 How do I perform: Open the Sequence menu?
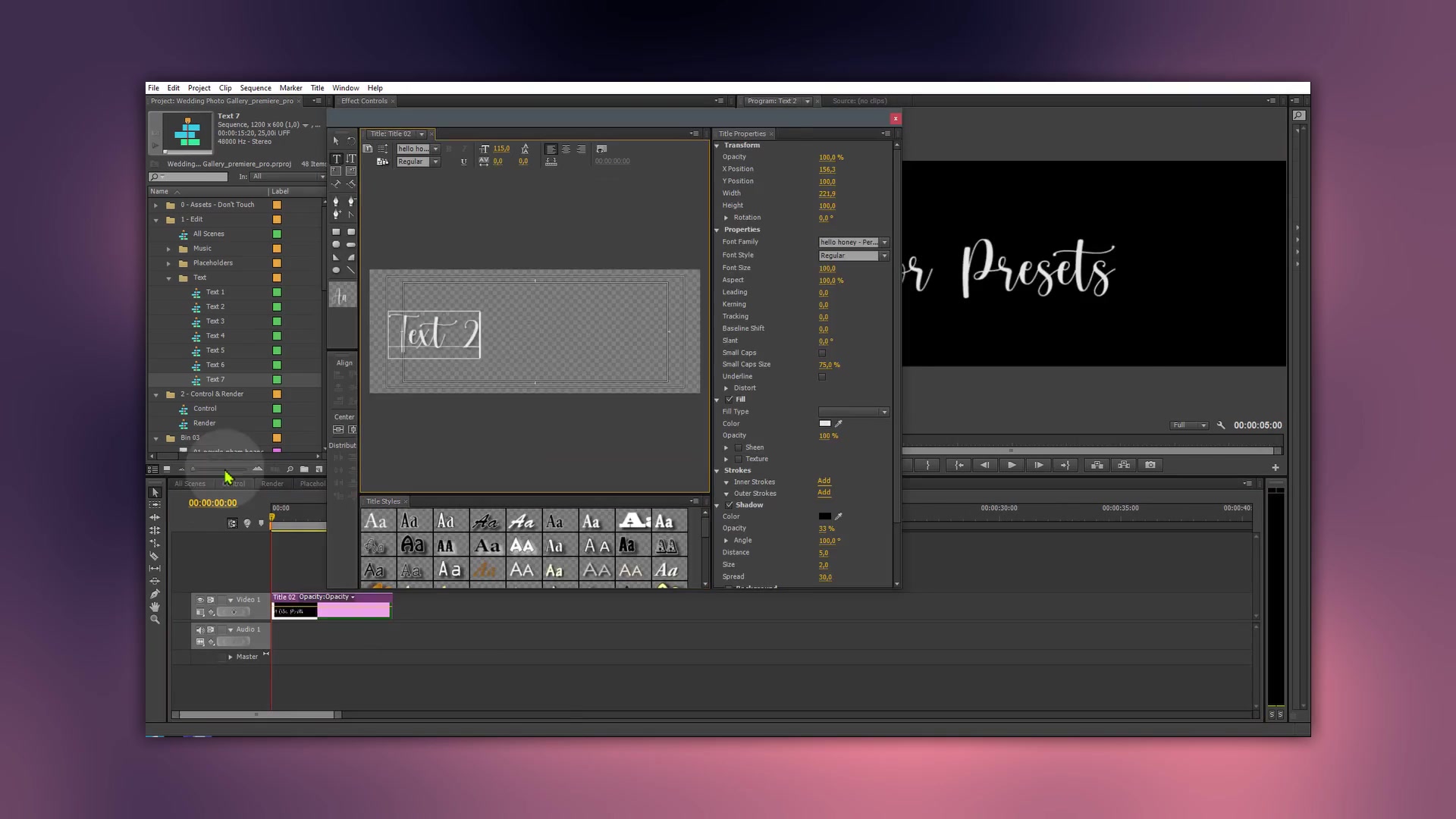[256, 88]
